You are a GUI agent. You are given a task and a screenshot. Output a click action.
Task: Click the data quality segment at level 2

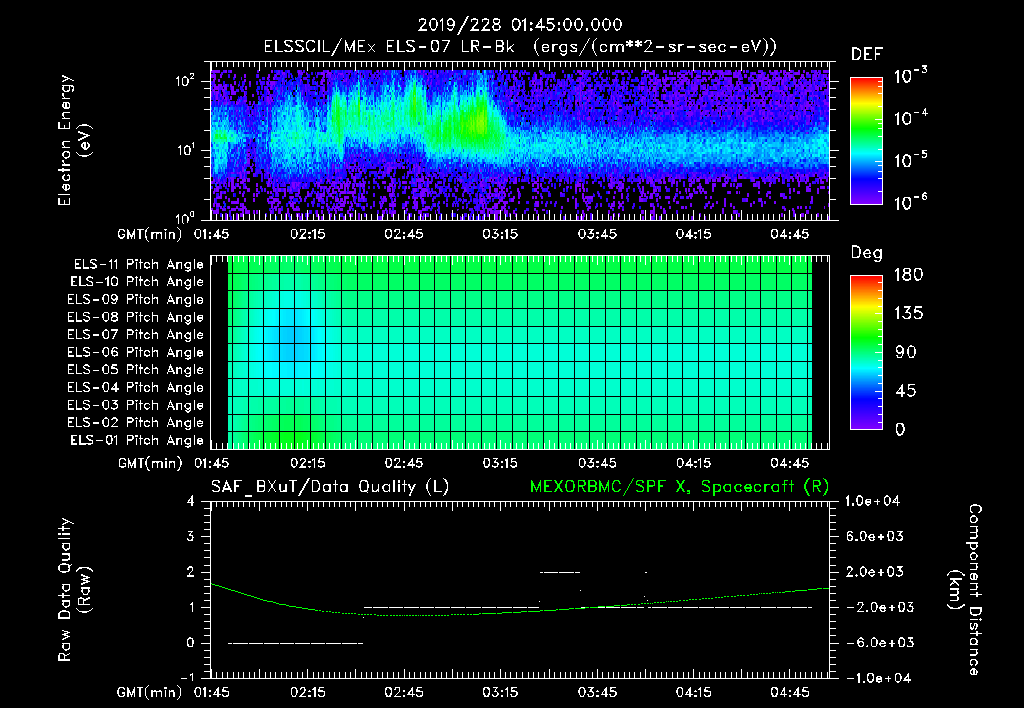560,572
